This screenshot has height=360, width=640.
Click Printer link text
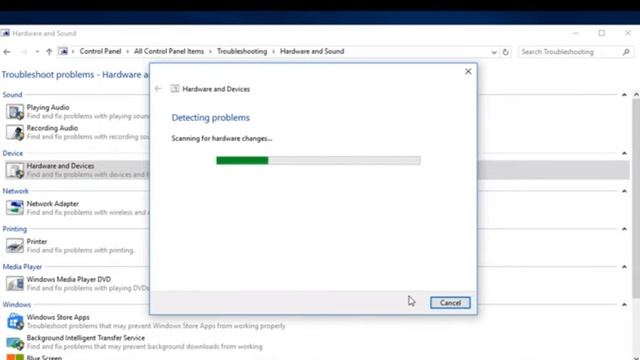(37, 242)
